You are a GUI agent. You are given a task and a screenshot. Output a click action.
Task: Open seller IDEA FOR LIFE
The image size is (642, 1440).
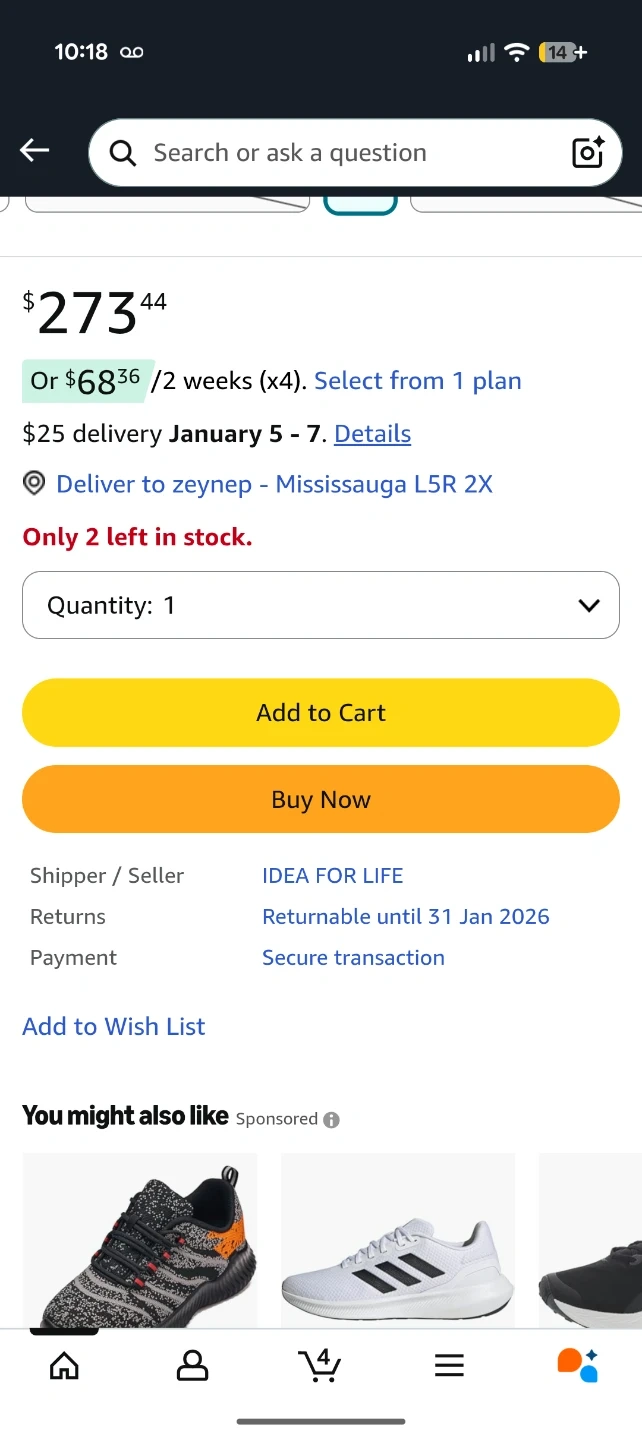tap(332, 876)
